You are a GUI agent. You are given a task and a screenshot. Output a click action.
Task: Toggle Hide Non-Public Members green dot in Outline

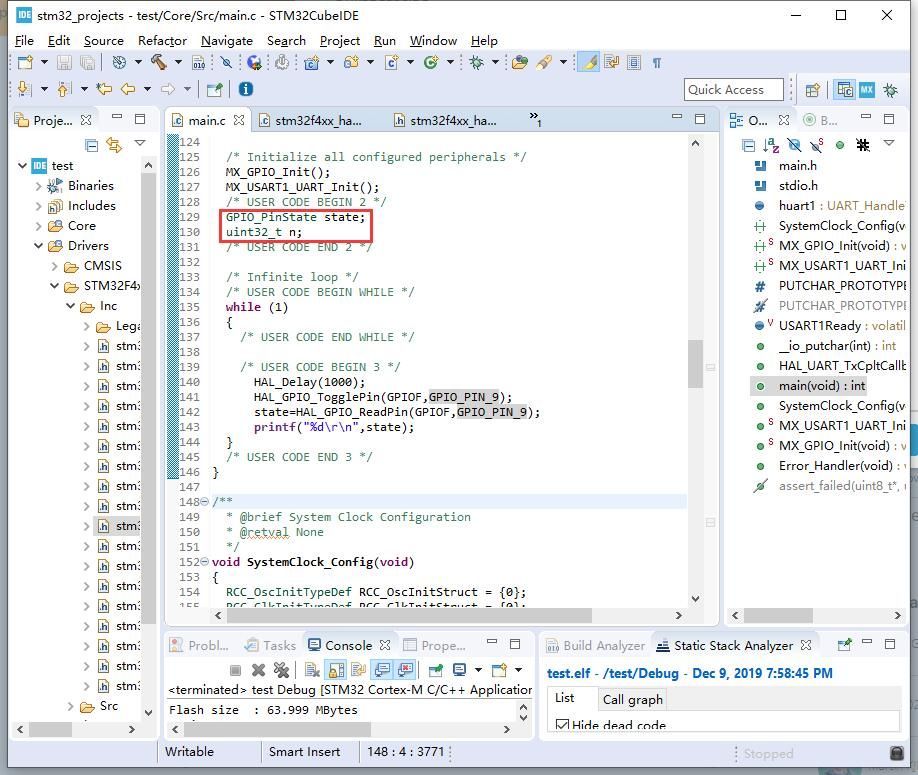pos(840,145)
